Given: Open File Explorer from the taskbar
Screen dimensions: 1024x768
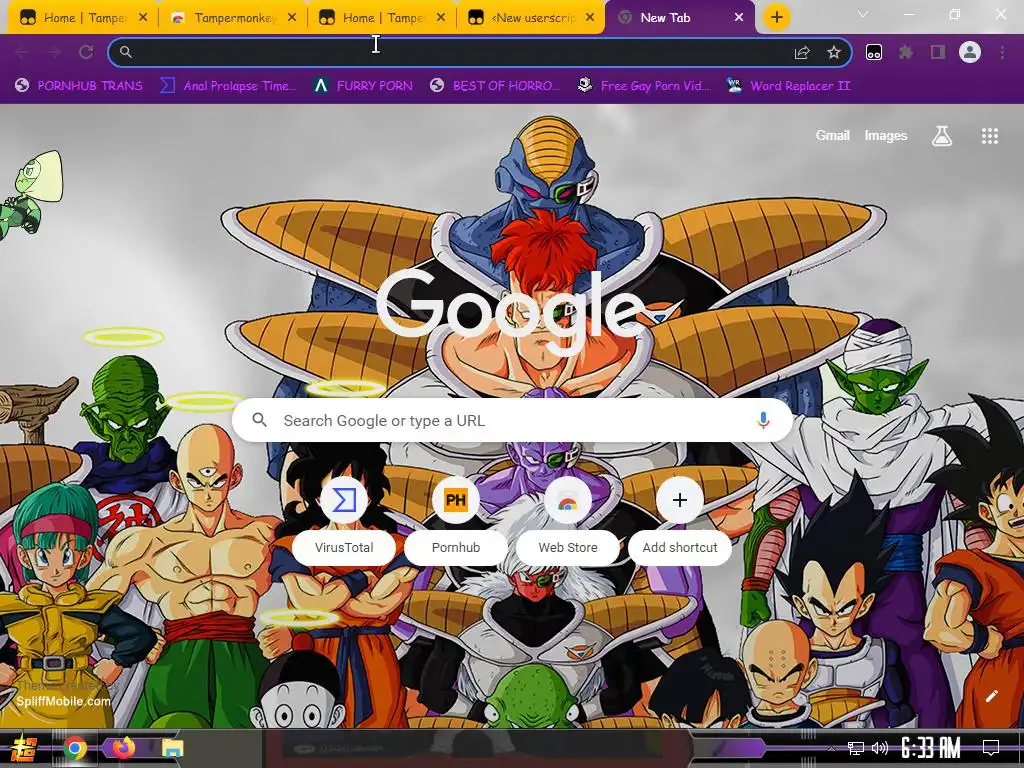Looking at the screenshot, I should [x=172, y=748].
